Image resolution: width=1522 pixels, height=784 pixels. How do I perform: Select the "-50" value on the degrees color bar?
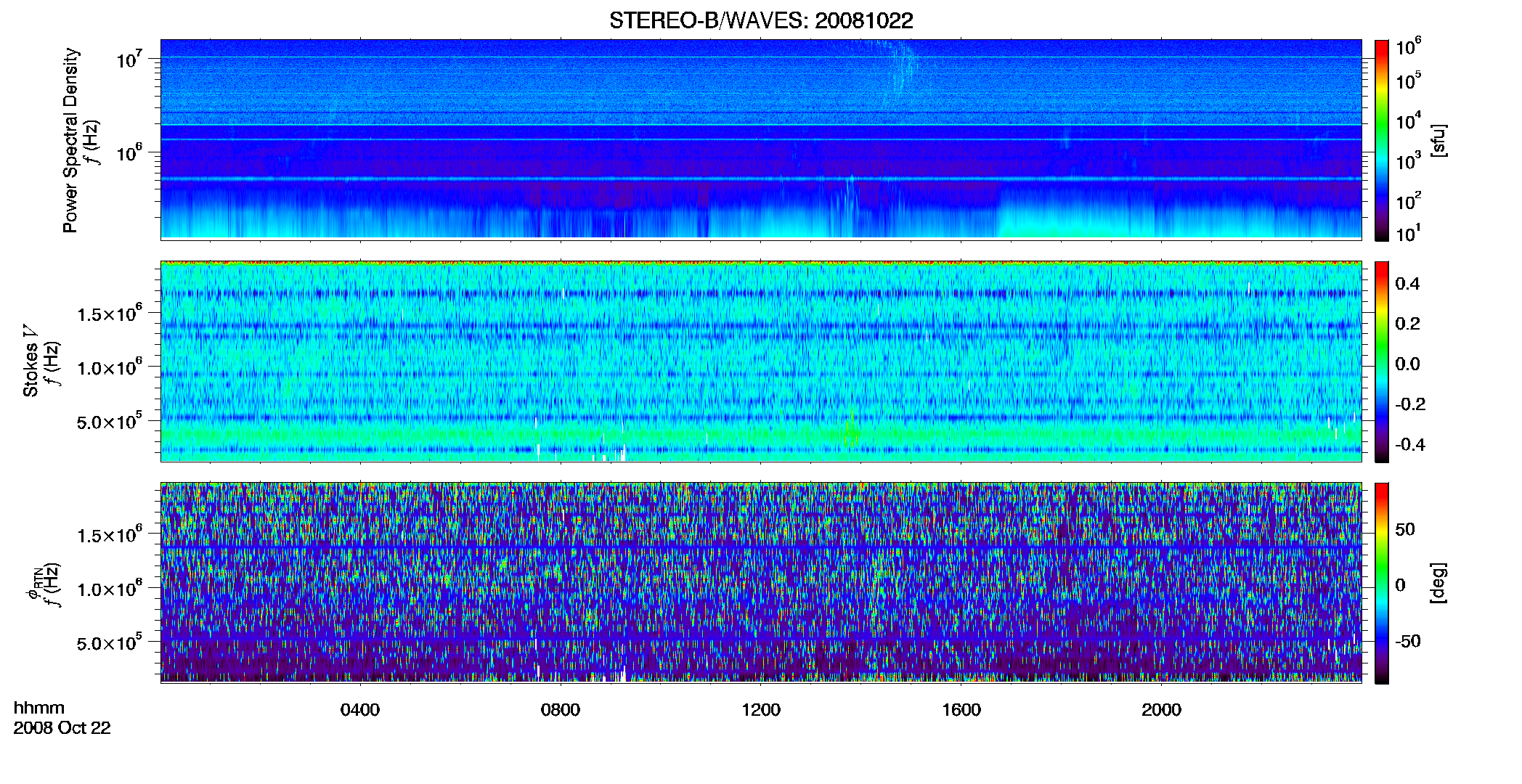[1408, 642]
